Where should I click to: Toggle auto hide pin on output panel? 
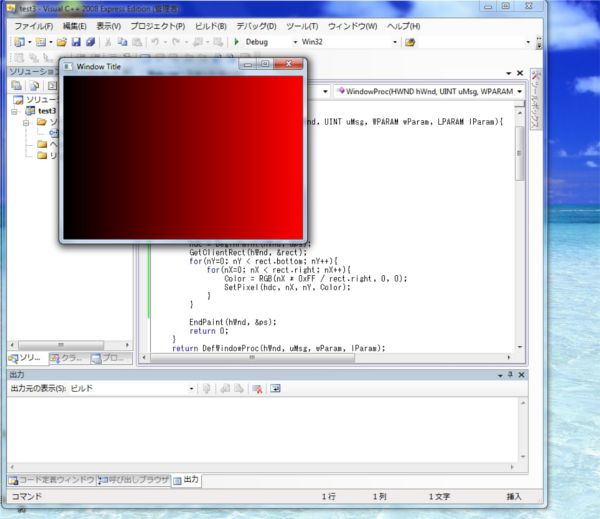coord(510,375)
